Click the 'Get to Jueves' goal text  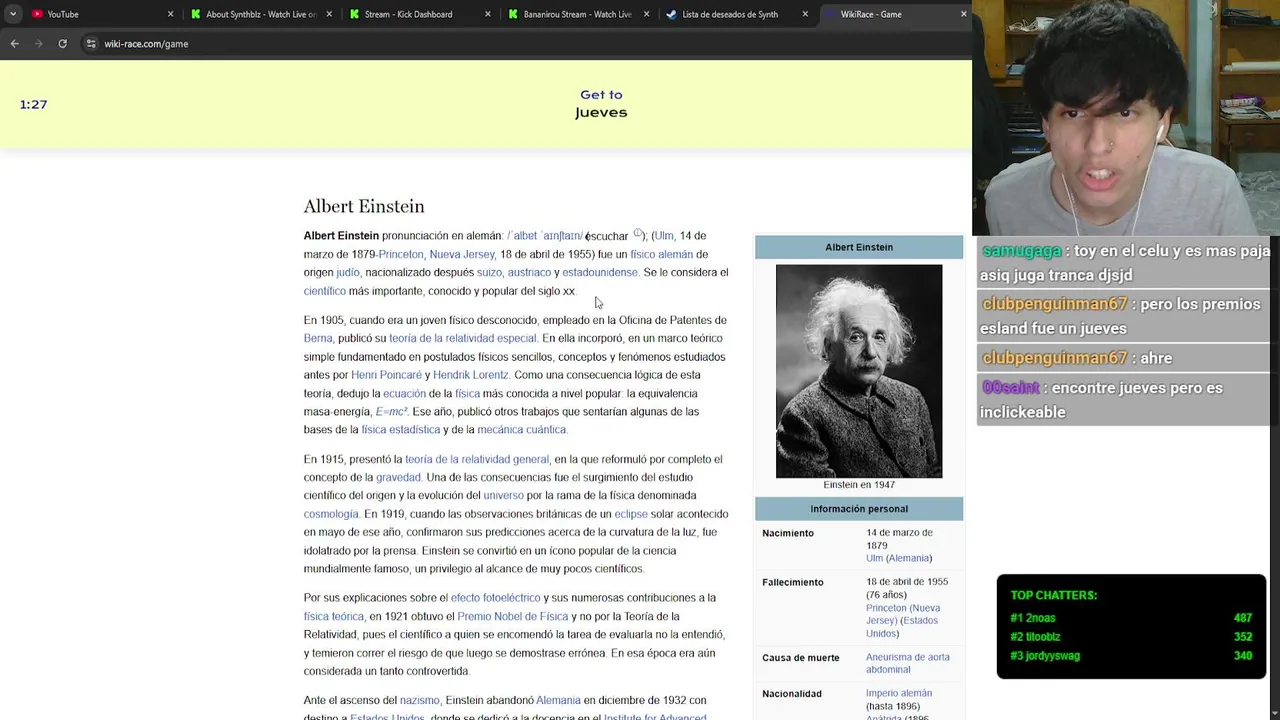pyautogui.click(x=601, y=103)
